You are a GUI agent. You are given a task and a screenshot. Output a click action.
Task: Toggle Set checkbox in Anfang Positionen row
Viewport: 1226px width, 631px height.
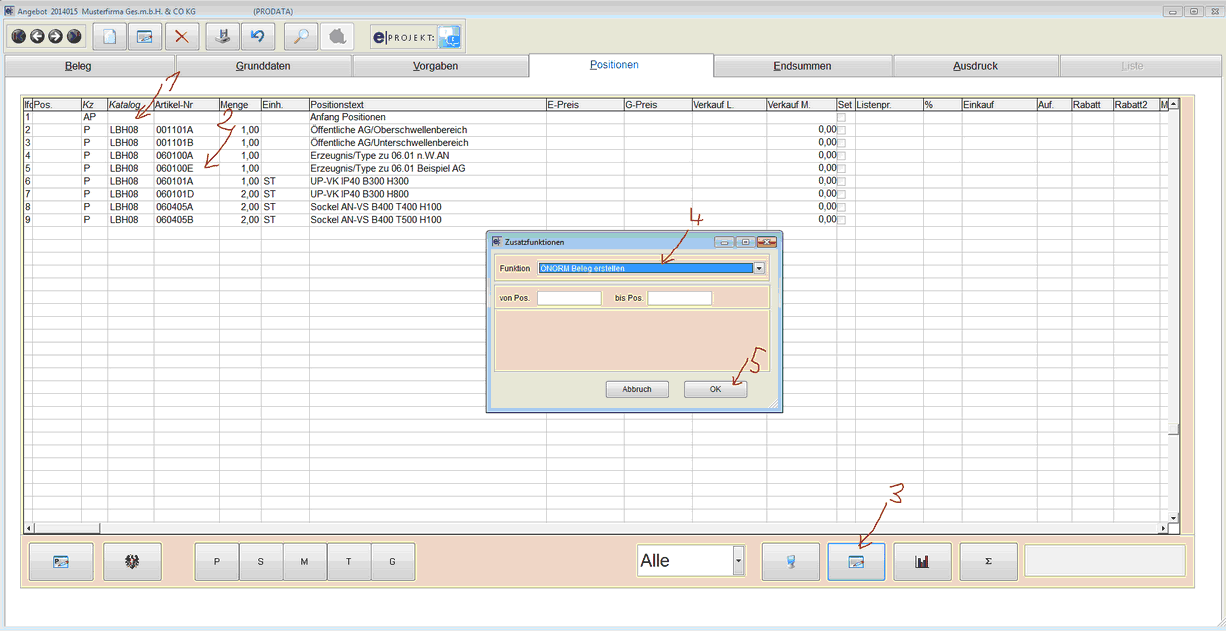point(841,117)
